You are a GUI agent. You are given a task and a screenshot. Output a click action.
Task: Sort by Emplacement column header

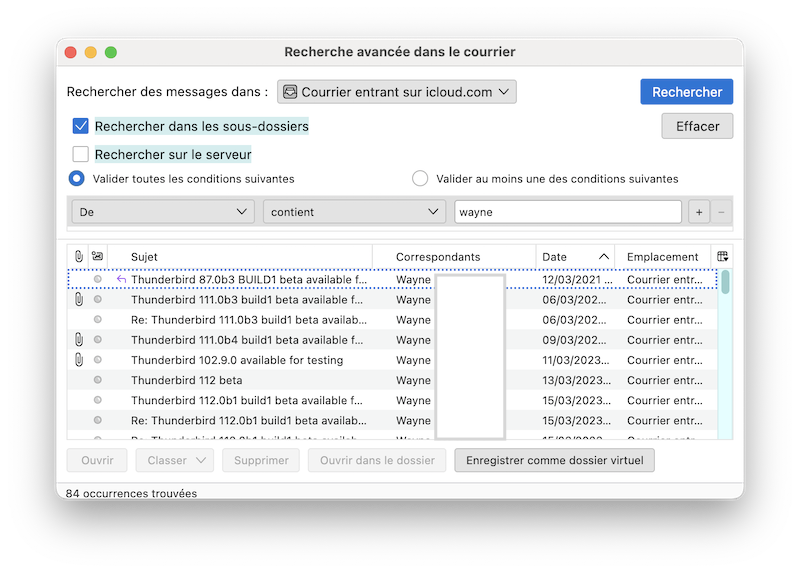[662, 257]
